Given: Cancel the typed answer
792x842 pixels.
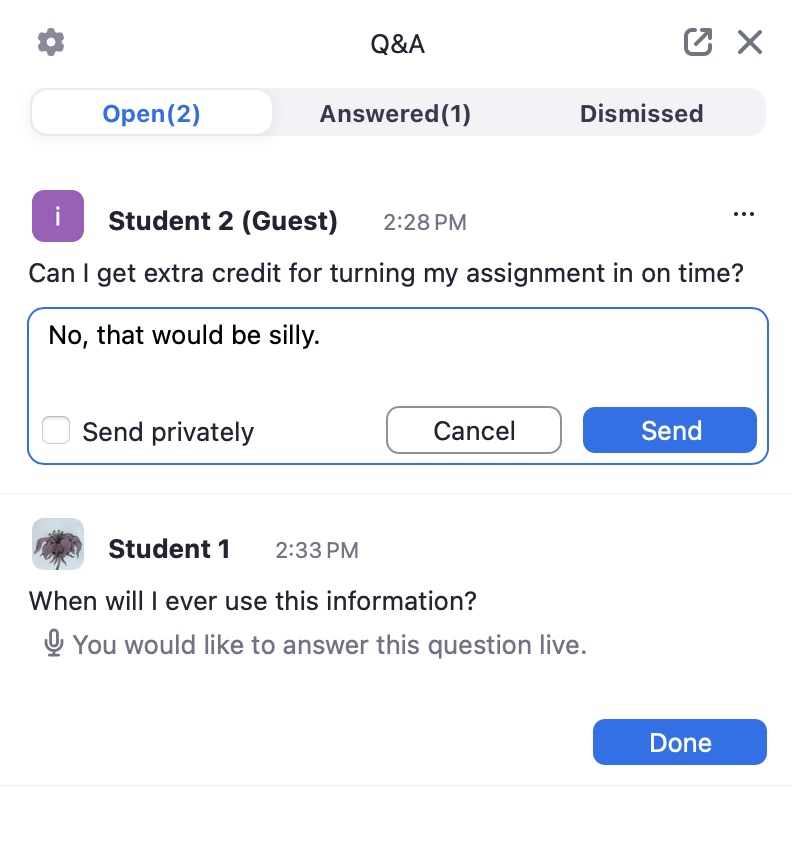Looking at the screenshot, I should pyautogui.click(x=474, y=431).
